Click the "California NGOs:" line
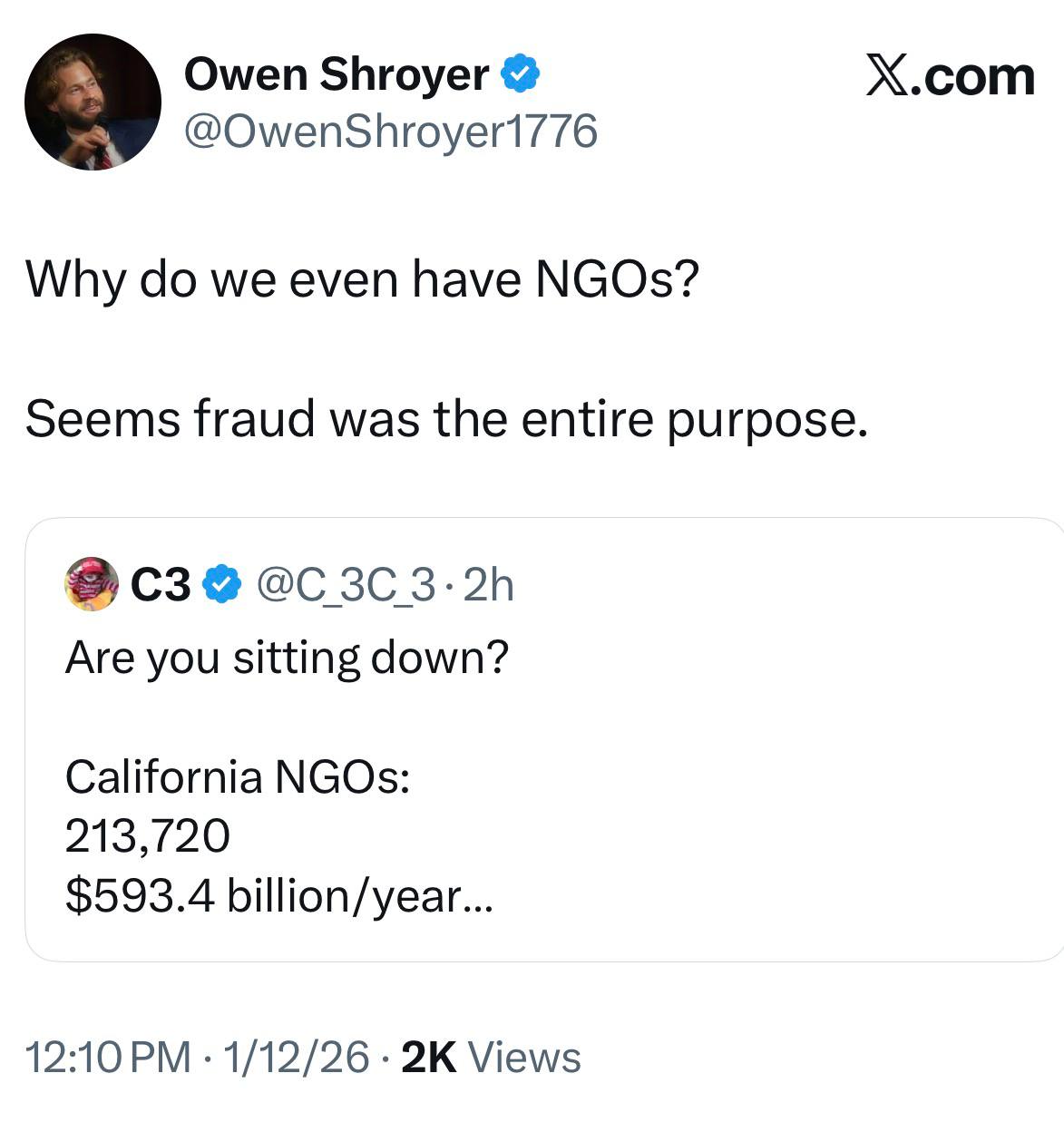The height and width of the screenshot is (1122, 1064). pos(237,776)
